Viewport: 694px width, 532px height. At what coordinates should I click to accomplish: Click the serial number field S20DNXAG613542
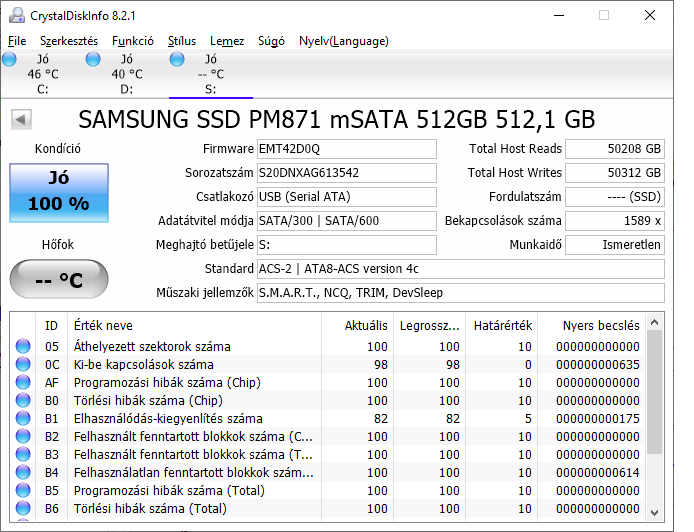pos(347,173)
